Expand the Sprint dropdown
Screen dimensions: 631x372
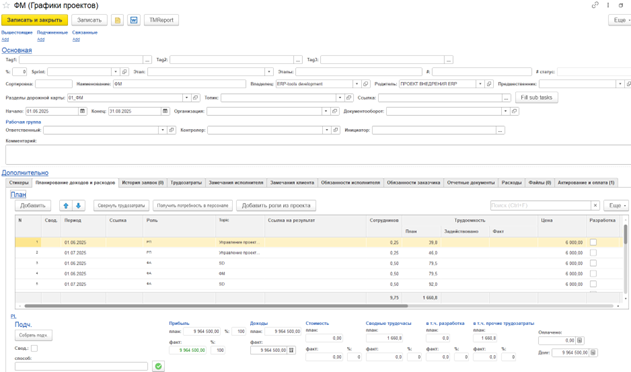click(x=115, y=72)
